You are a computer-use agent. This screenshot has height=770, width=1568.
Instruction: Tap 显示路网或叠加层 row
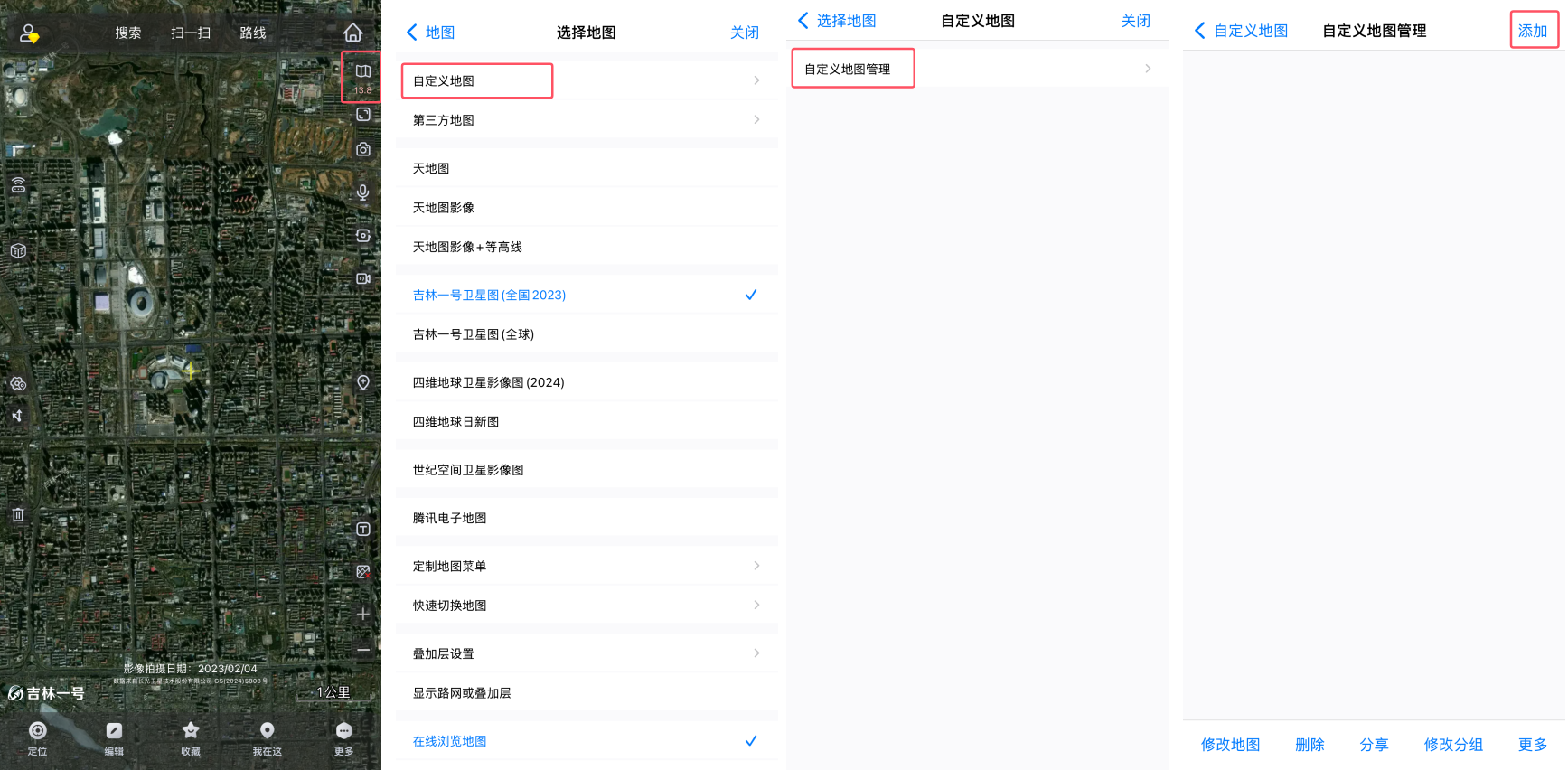point(587,693)
